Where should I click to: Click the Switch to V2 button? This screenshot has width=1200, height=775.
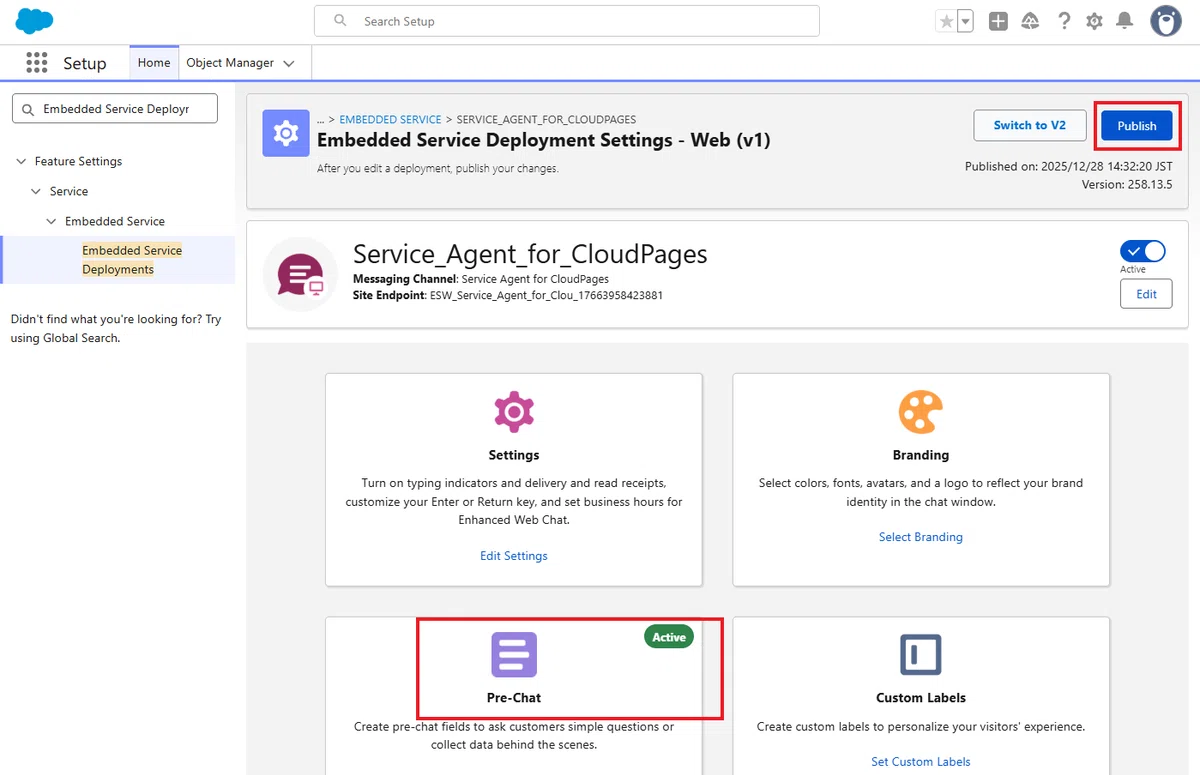coord(1030,125)
